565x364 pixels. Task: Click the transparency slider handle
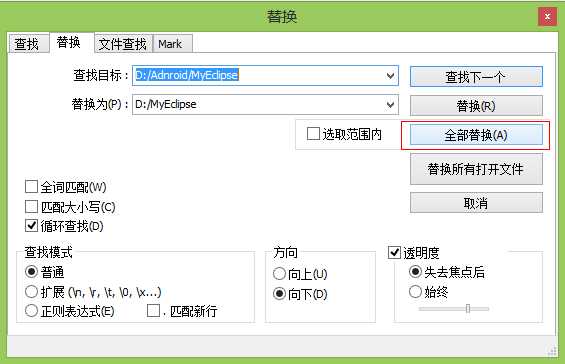click(468, 308)
